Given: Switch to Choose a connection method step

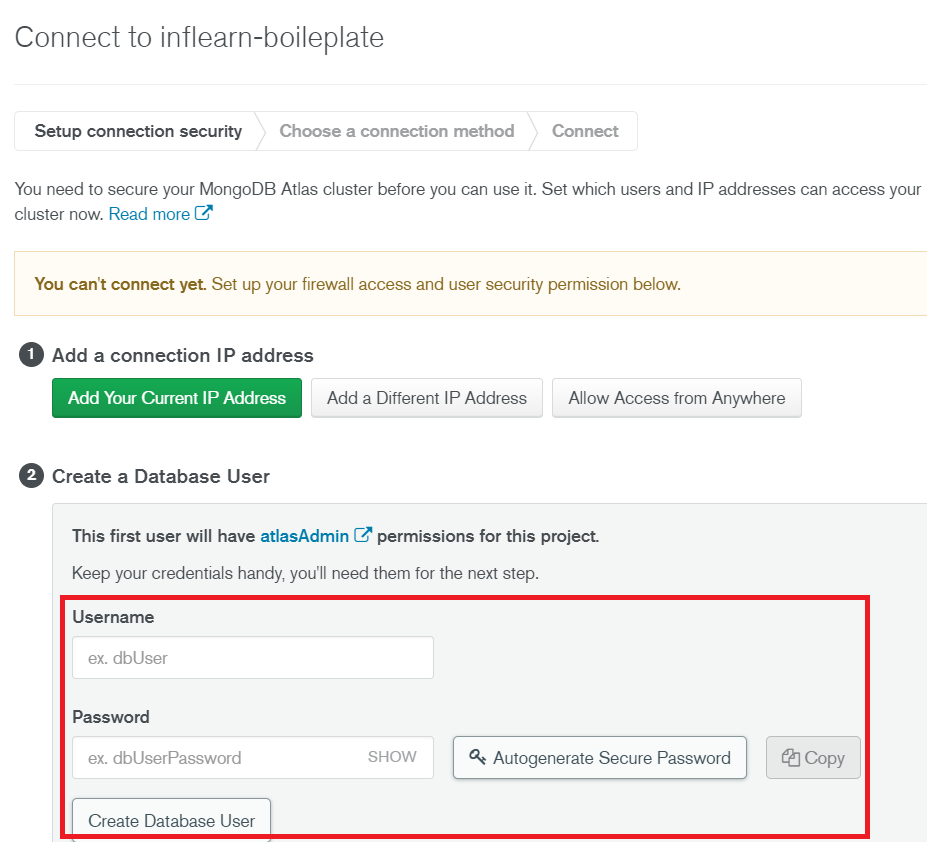Looking at the screenshot, I should pos(397,131).
